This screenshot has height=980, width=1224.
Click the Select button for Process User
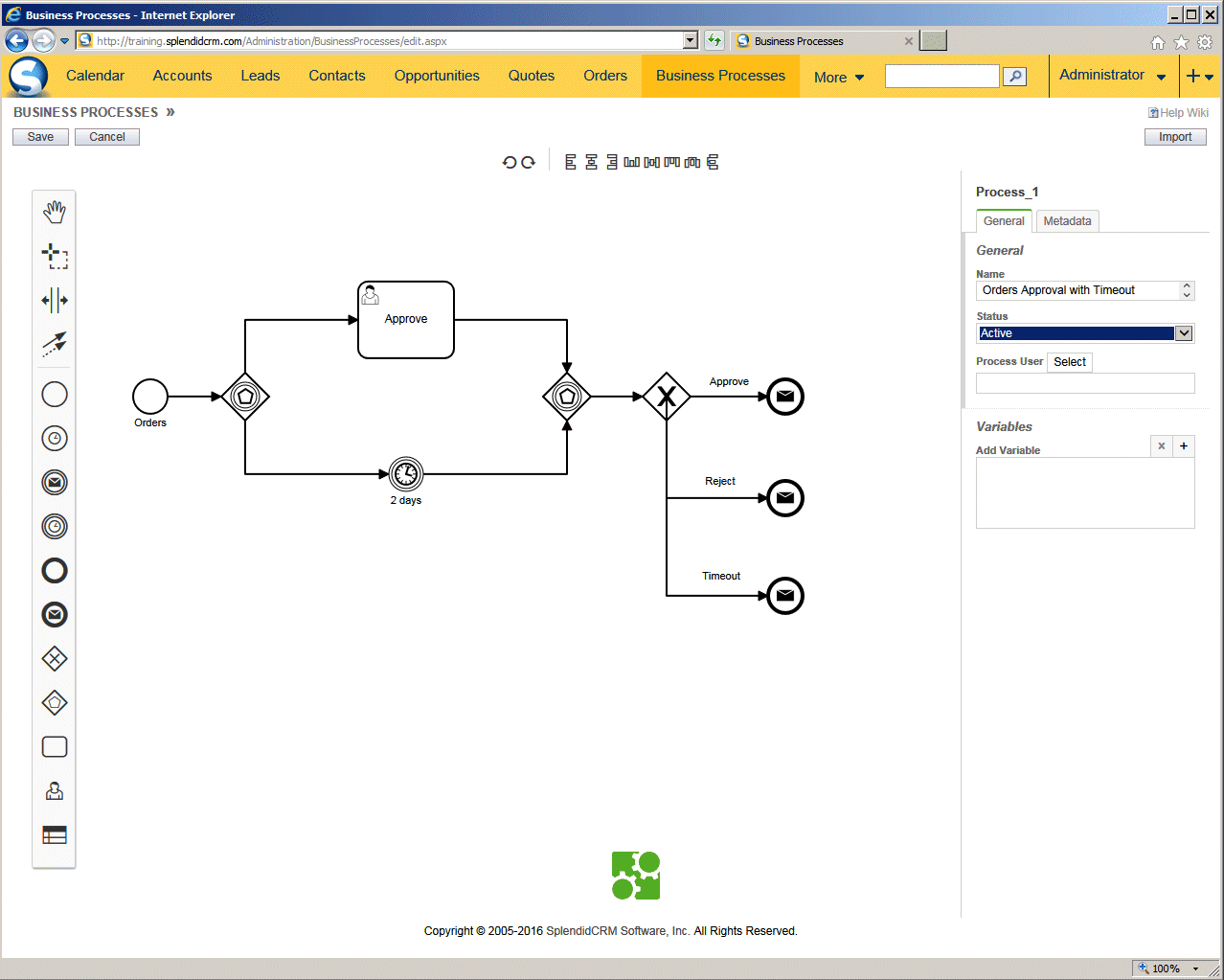(1069, 362)
